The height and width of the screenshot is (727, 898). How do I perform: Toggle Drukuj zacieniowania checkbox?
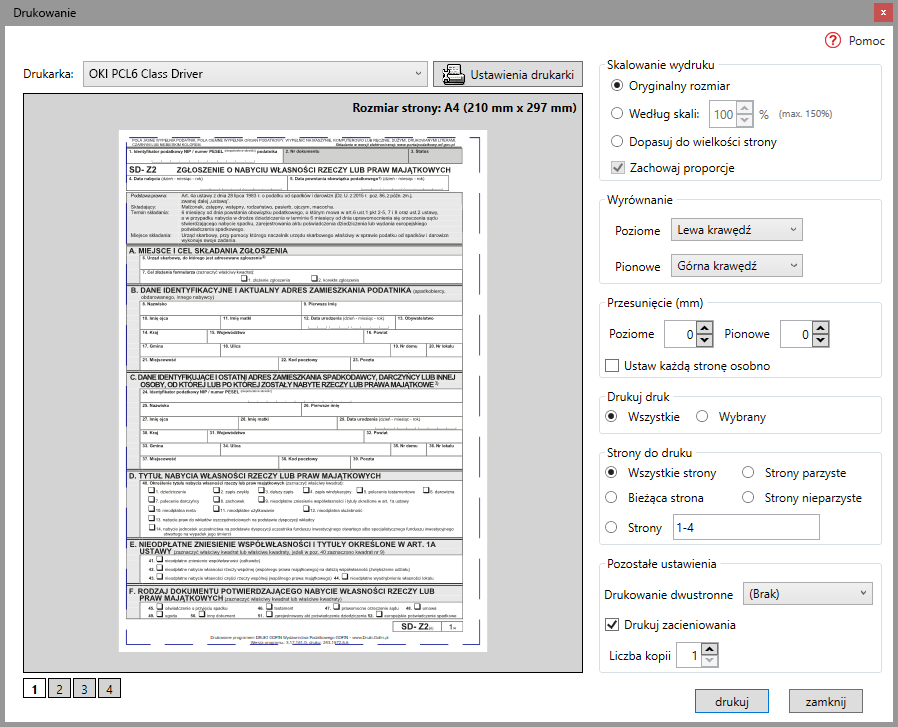tap(612, 624)
